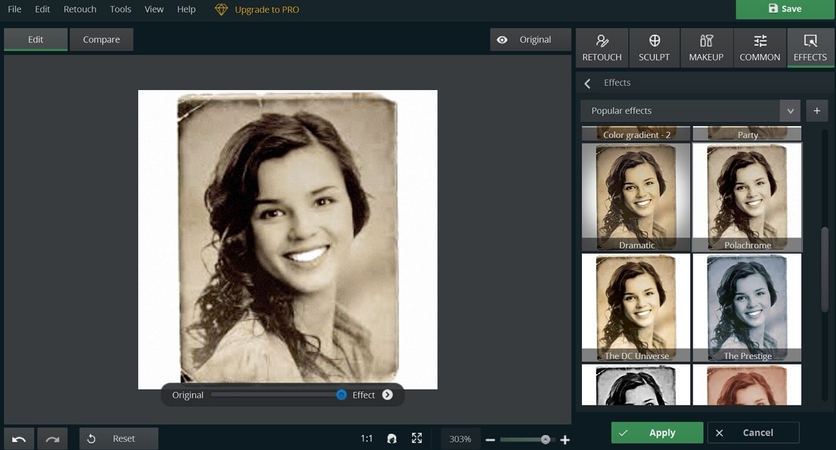Add a new effect with plus button

coord(817,111)
